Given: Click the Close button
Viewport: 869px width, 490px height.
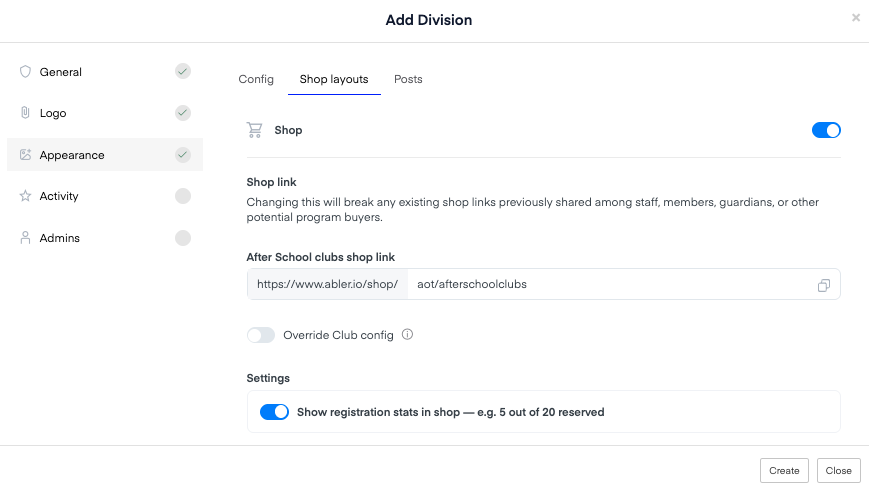Looking at the screenshot, I should tap(839, 471).
